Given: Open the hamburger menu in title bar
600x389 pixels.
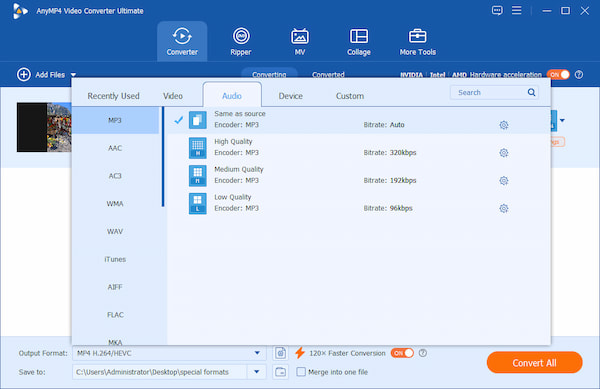Looking at the screenshot, I should click(x=517, y=10).
